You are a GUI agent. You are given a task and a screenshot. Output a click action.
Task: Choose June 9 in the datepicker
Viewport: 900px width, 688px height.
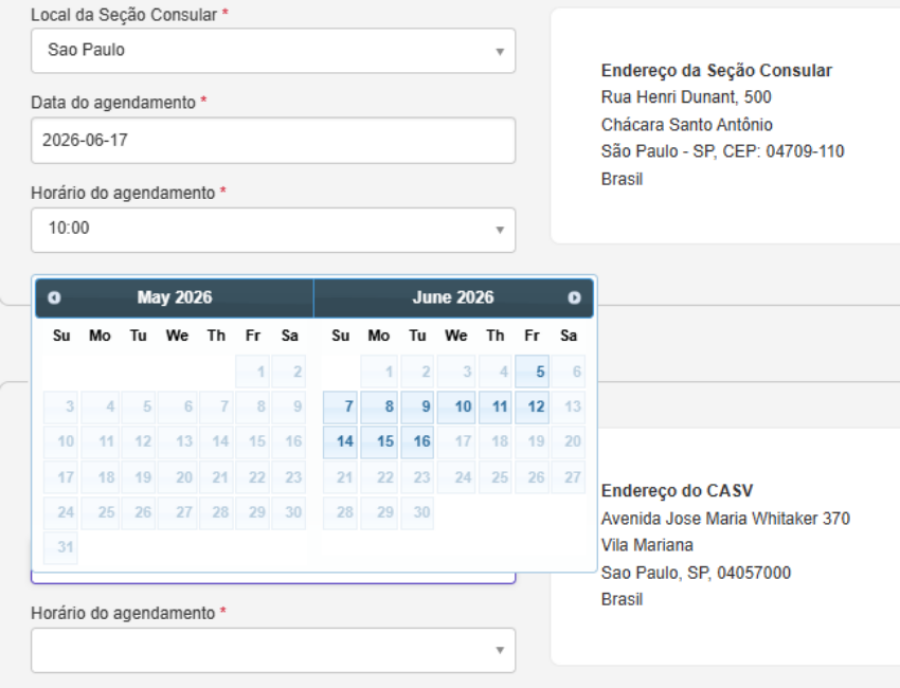[x=417, y=408]
